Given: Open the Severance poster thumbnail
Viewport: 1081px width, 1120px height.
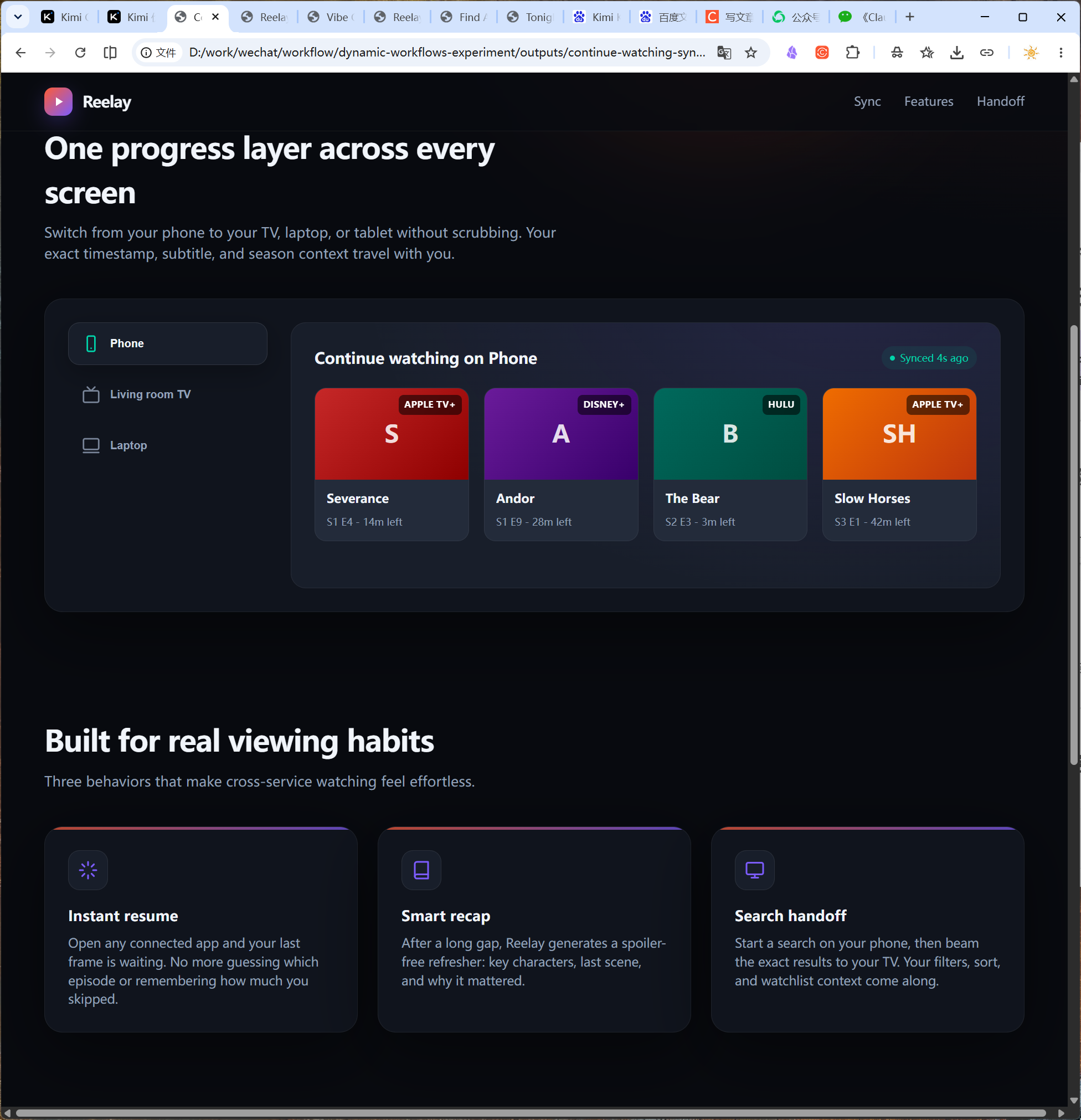Looking at the screenshot, I should (x=392, y=434).
